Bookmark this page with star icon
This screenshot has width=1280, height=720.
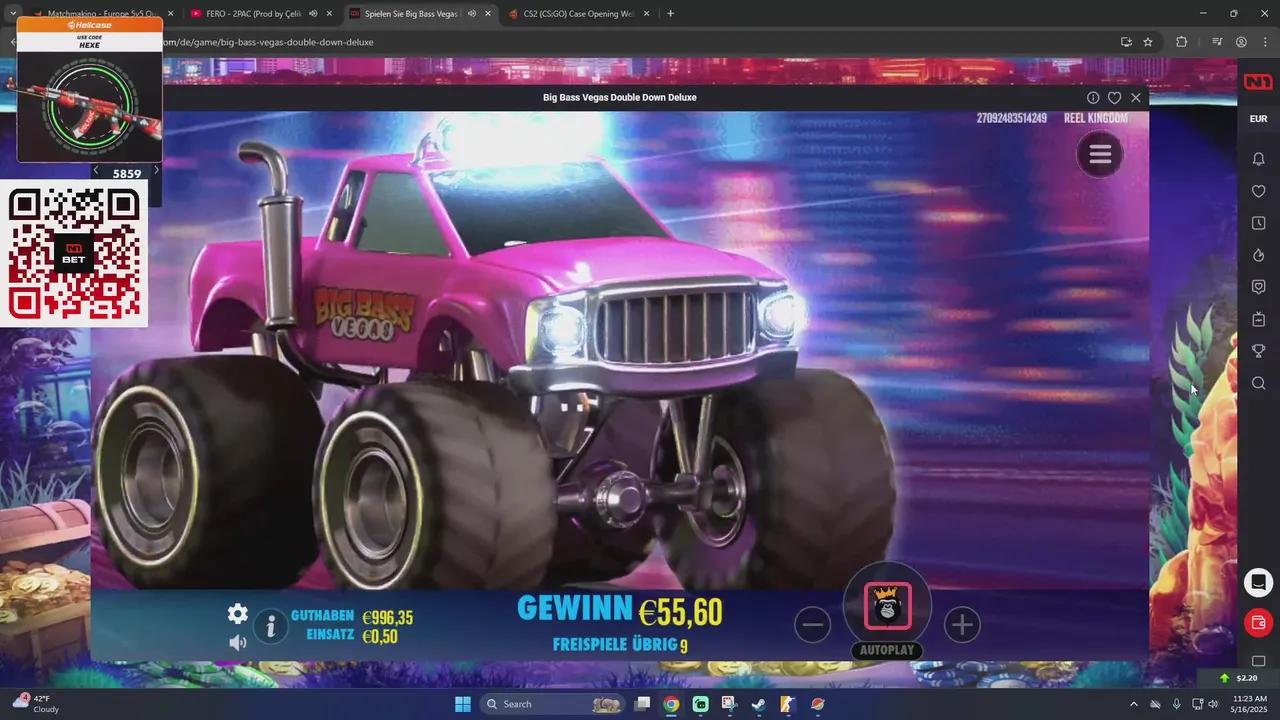(x=1148, y=42)
